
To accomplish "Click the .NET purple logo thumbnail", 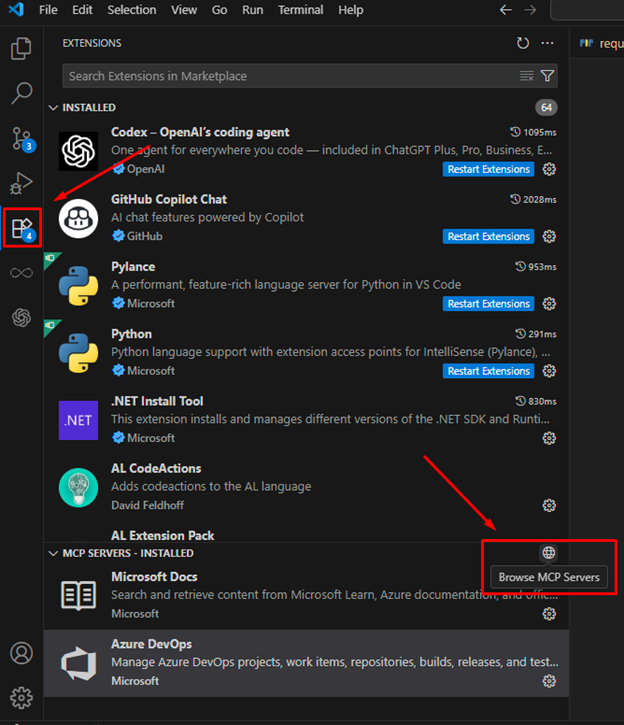I will coord(79,420).
